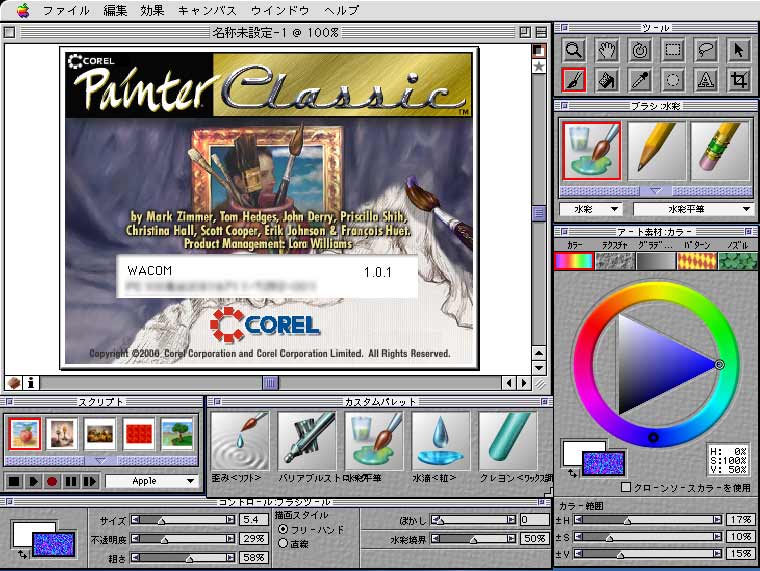This screenshot has height=571, width=760.
Task: Open the 効果 menu
Action: point(152,10)
